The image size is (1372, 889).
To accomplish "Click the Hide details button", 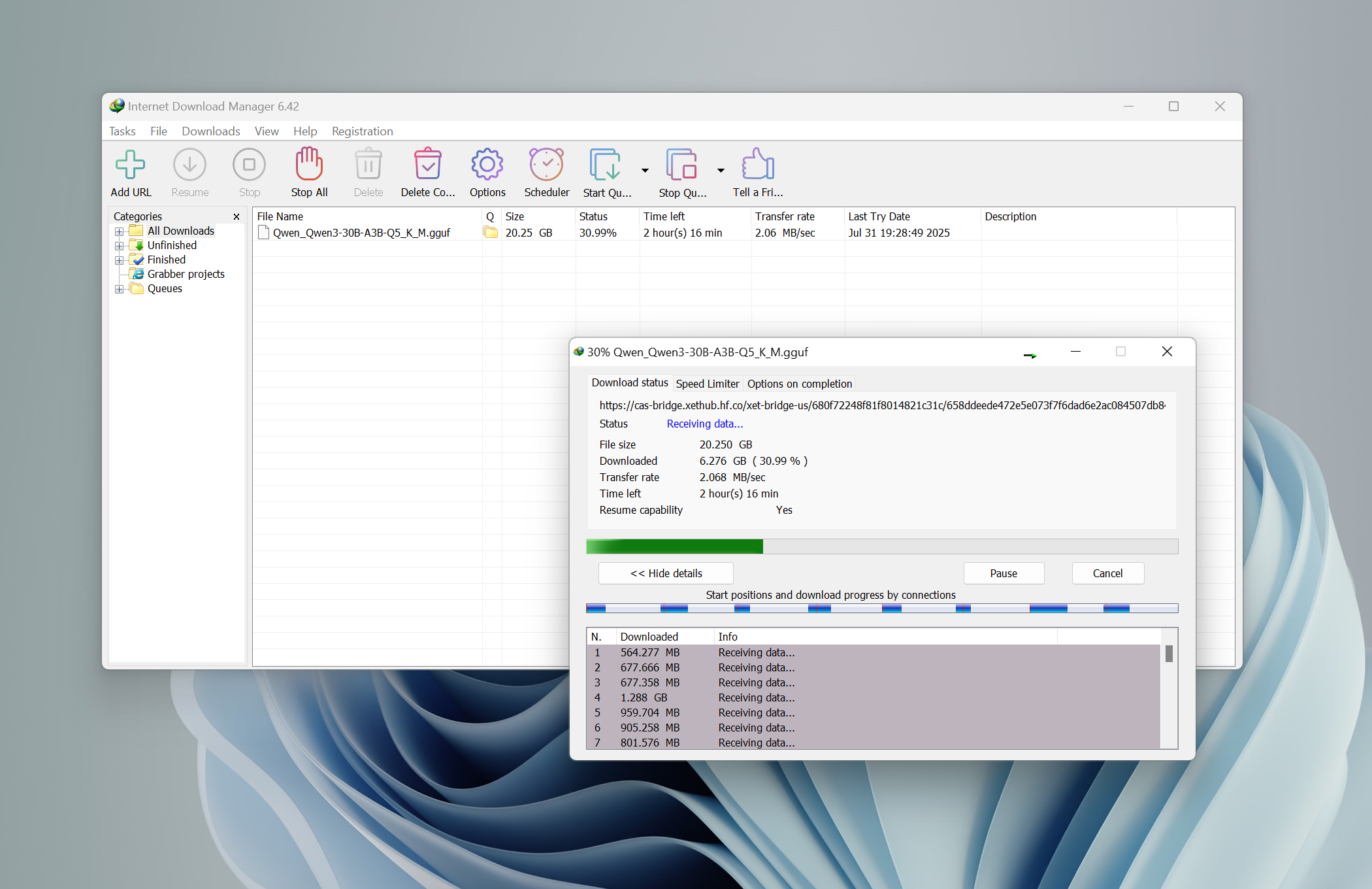I will coord(666,573).
